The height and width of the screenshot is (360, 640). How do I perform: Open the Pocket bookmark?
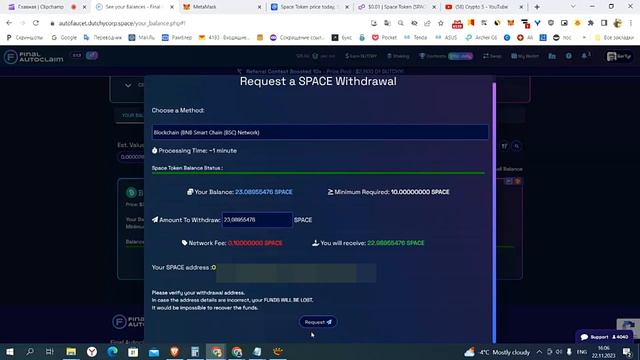(384, 37)
